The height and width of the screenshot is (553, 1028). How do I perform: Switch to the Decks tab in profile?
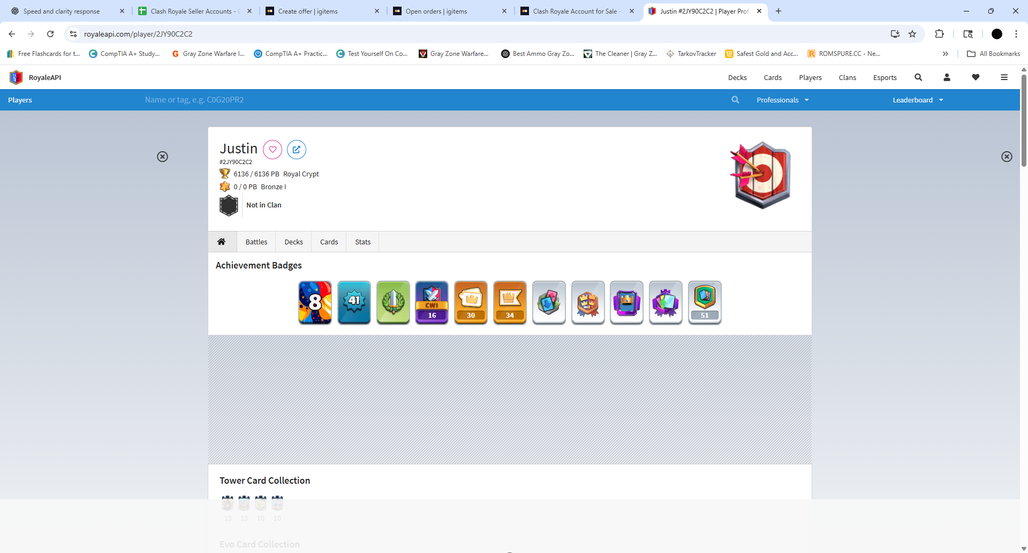click(x=294, y=242)
